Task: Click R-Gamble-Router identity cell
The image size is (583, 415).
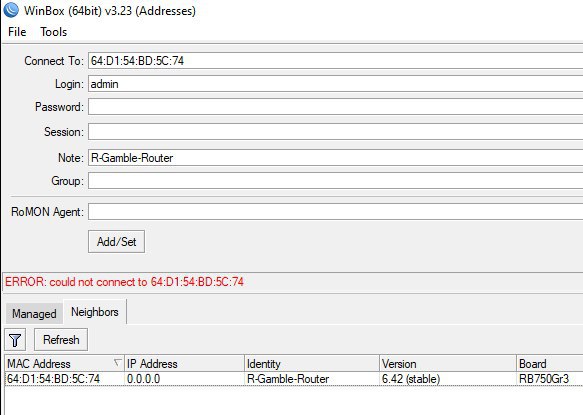Action: (x=288, y=379)
